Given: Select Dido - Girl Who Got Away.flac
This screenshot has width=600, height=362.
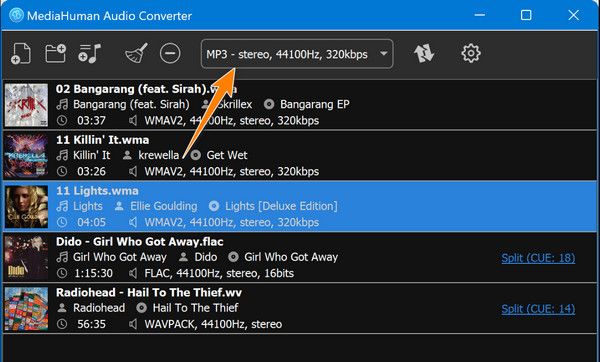Looking at the screenshot, I should coord(140,241).
